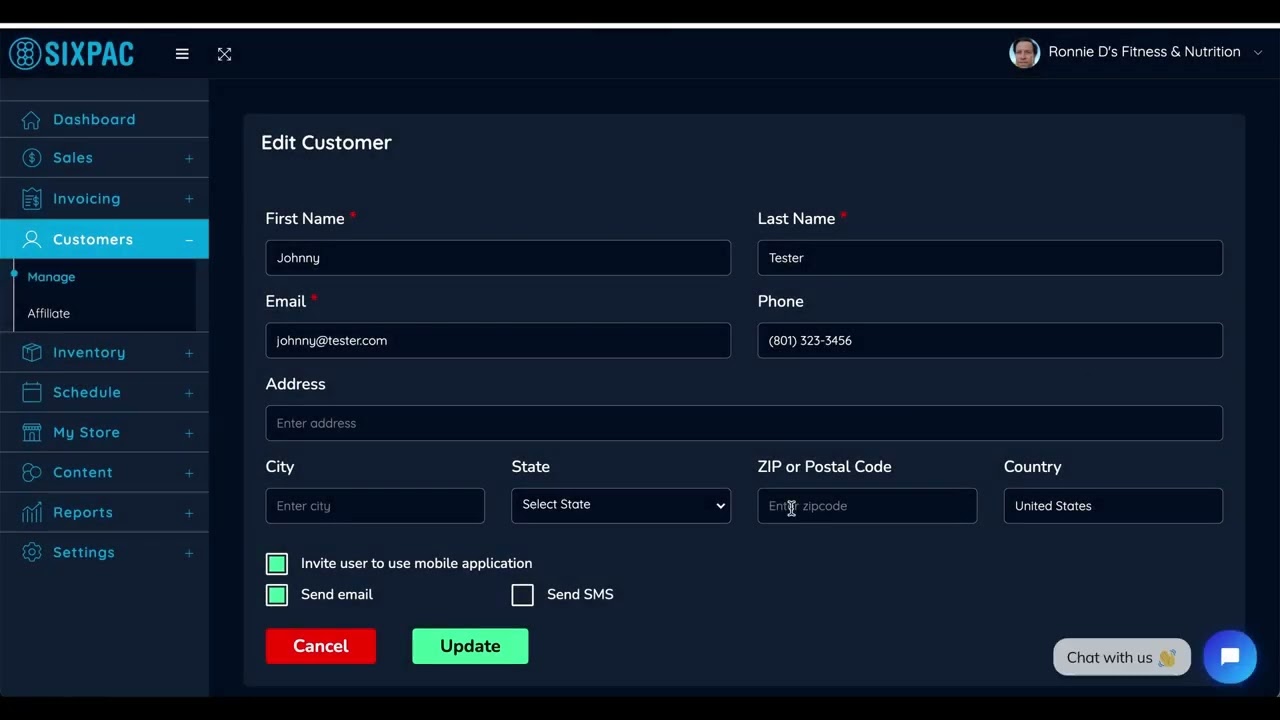Click Ronnie D's Fitness & Nutrition name
The image size is (1280, 720).
pyautogui.click(x=1144, y=52)
